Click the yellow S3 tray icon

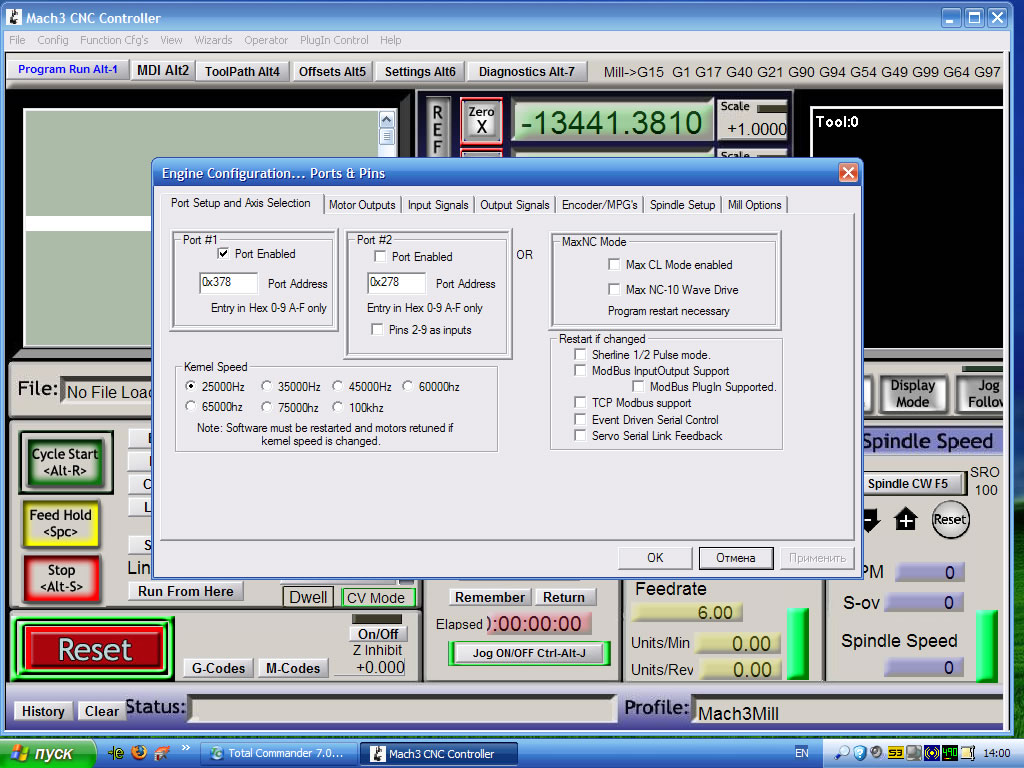(895, 753)
